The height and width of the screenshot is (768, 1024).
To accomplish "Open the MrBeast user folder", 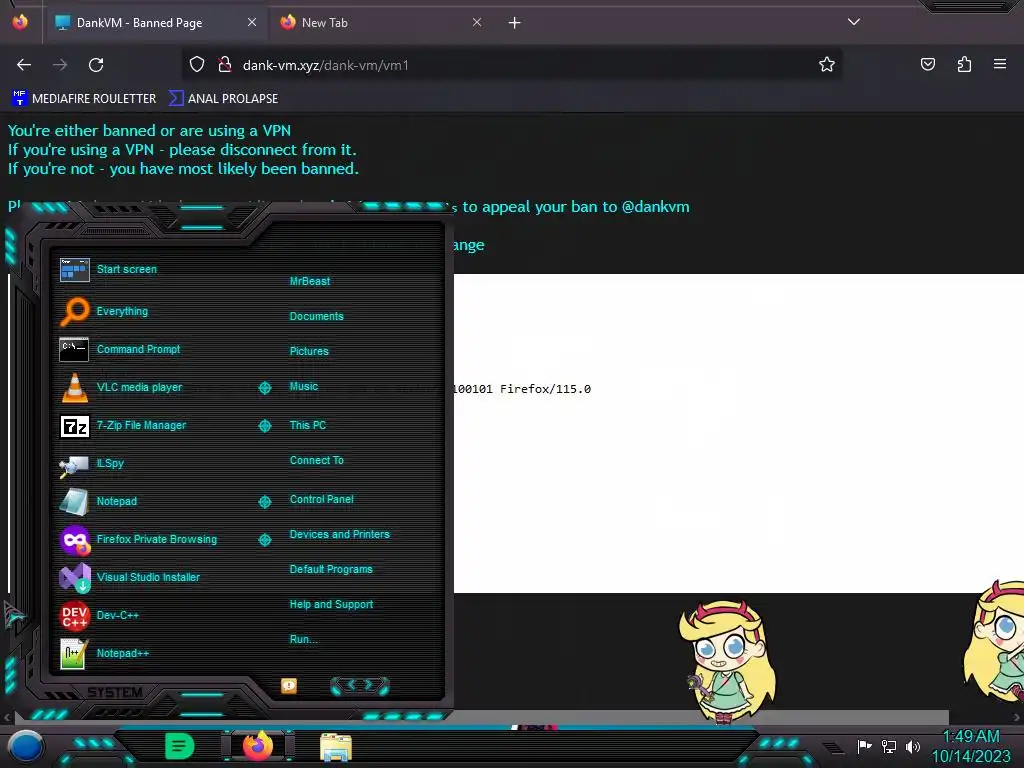I will point(310,281).
